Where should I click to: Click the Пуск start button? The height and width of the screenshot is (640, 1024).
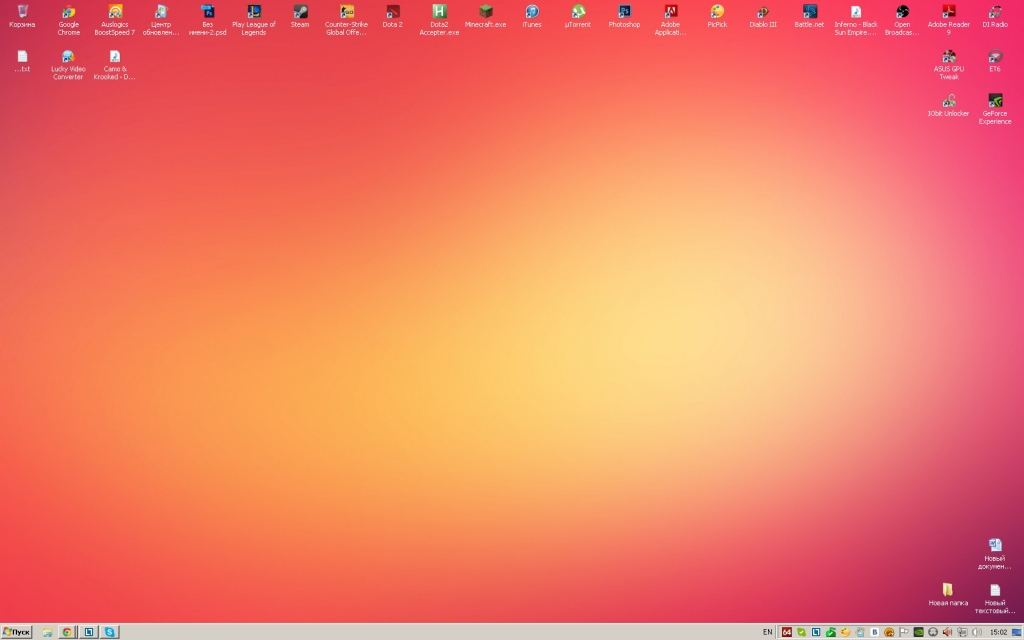pos(17,632)
